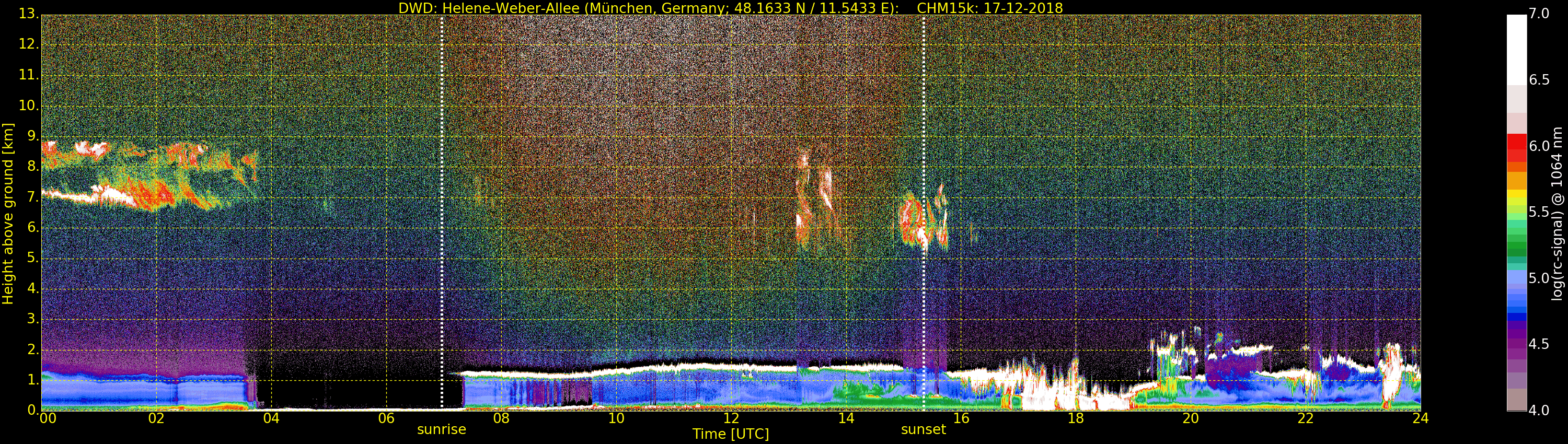Screen dimensions: 1568x444
Task: Click the plot title mentioning Helene-Weber-Allee
Action: pyautogui.click(x=730, y=8)
